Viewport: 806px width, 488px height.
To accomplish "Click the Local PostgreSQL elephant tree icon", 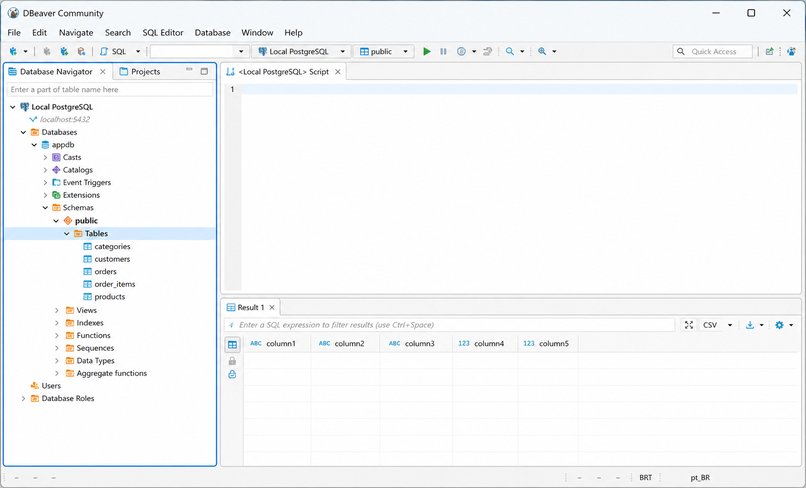I will (24, 107).
